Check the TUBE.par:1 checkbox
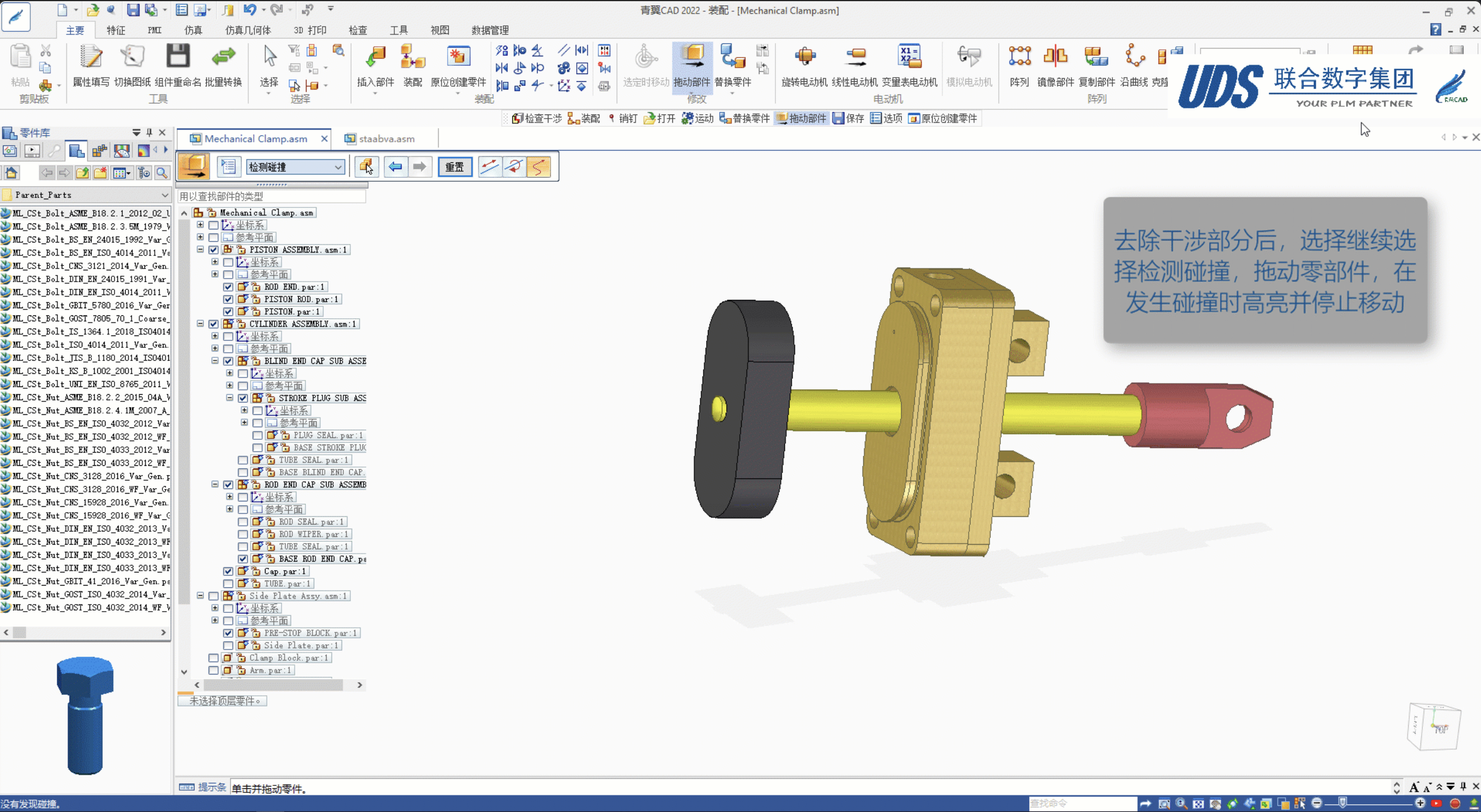Viewport: 1481px width, 812px height. 228,584
